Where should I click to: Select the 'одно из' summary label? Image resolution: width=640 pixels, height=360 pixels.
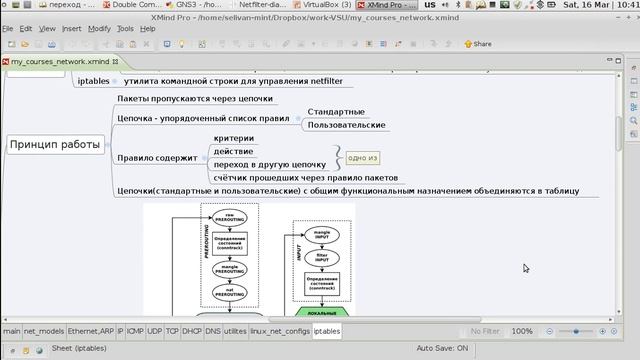[x=363, y=158]
